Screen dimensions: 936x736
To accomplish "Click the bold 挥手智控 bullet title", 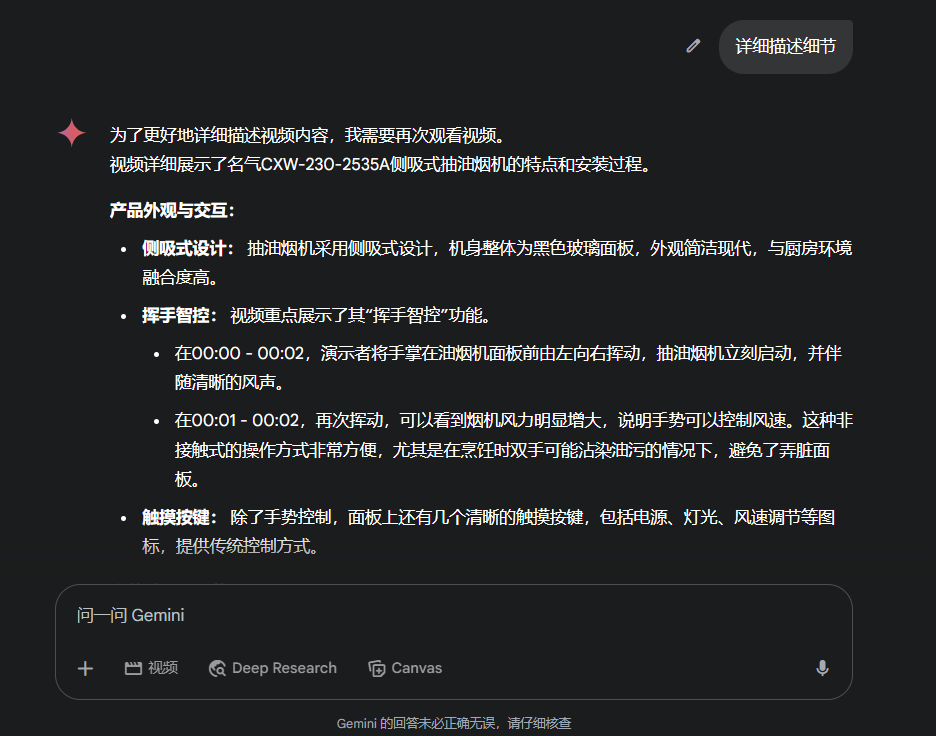I will tap(180, 316).
